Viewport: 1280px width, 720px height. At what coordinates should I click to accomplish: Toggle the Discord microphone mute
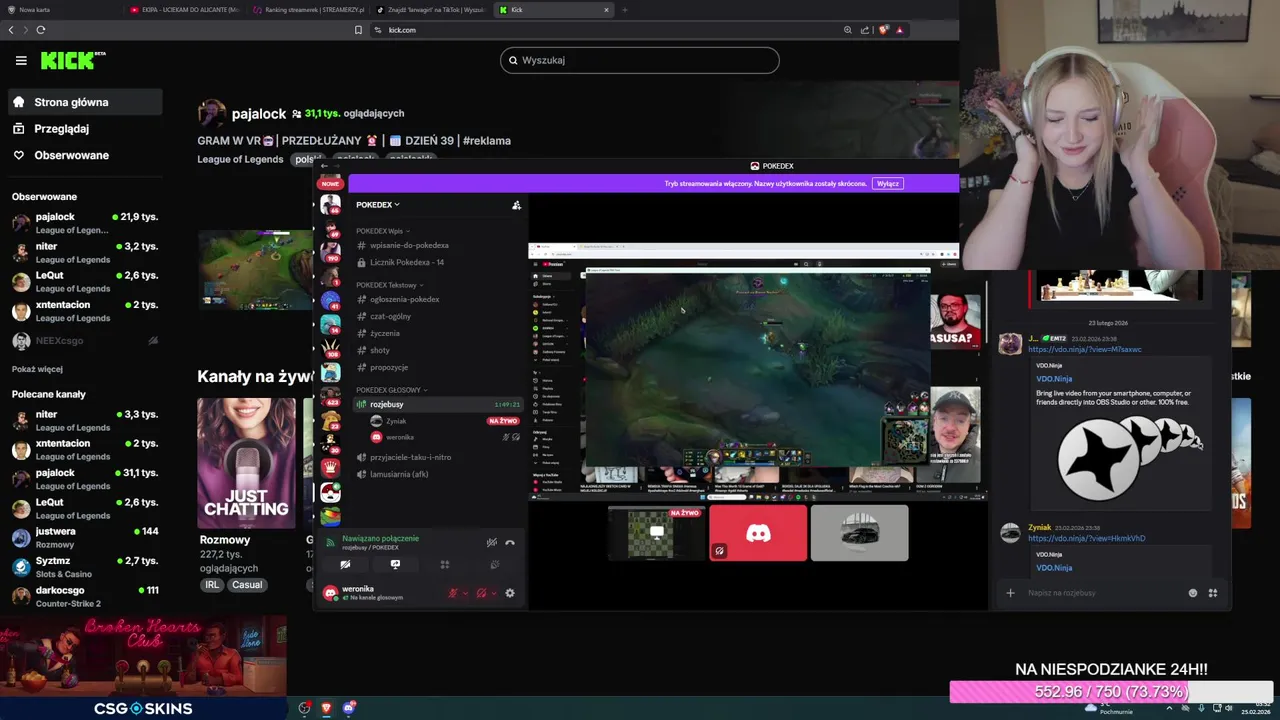coord(453,593)
